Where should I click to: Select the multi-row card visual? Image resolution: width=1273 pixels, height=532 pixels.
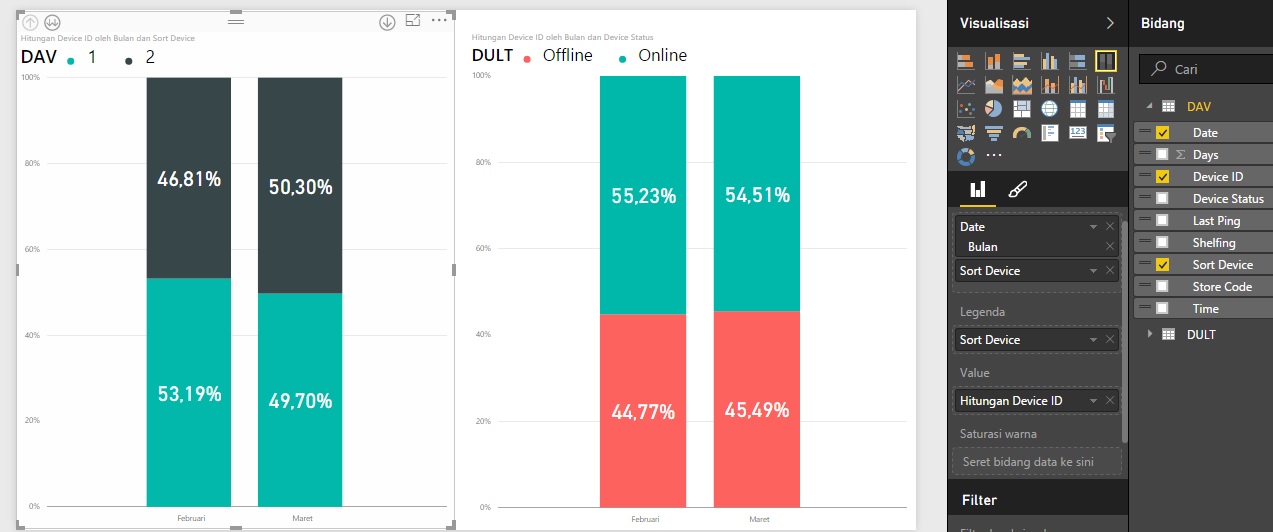pos(1050,132)
